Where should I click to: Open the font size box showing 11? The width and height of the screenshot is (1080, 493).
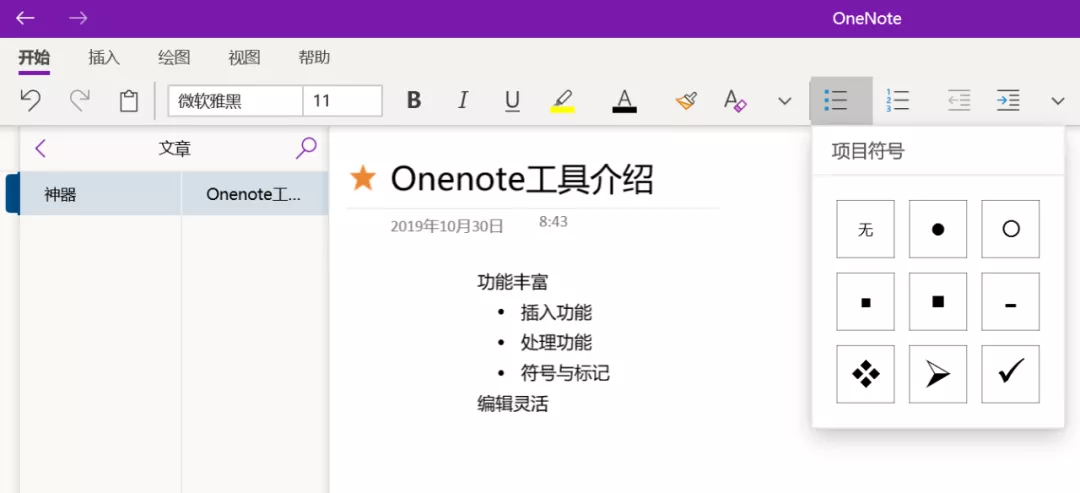coord(342,101)
